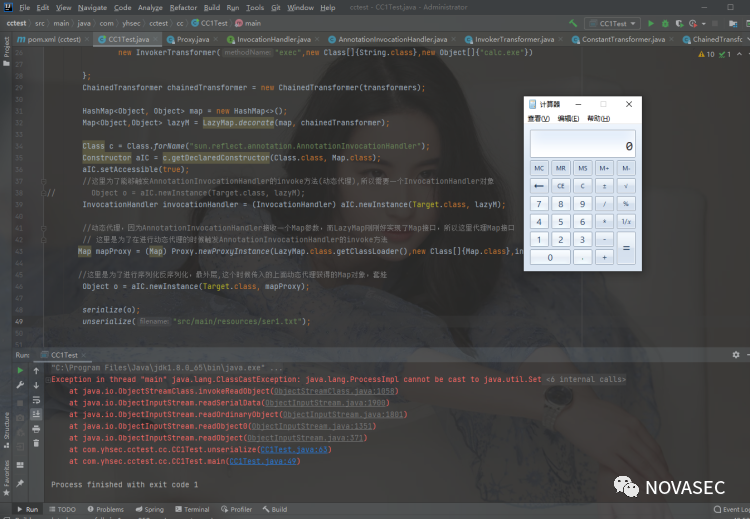Image resolution: width=750 pixels, height=519 pixels.
Task: Open the Spring tool window tab
Action: [x=149, y=509]
